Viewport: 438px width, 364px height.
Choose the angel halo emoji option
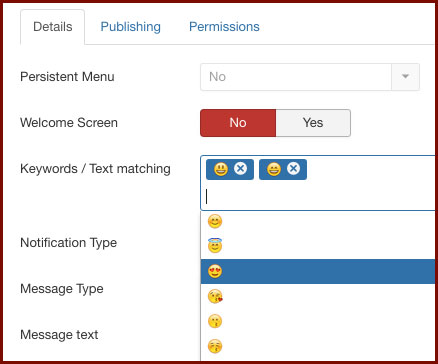point(318,246)
